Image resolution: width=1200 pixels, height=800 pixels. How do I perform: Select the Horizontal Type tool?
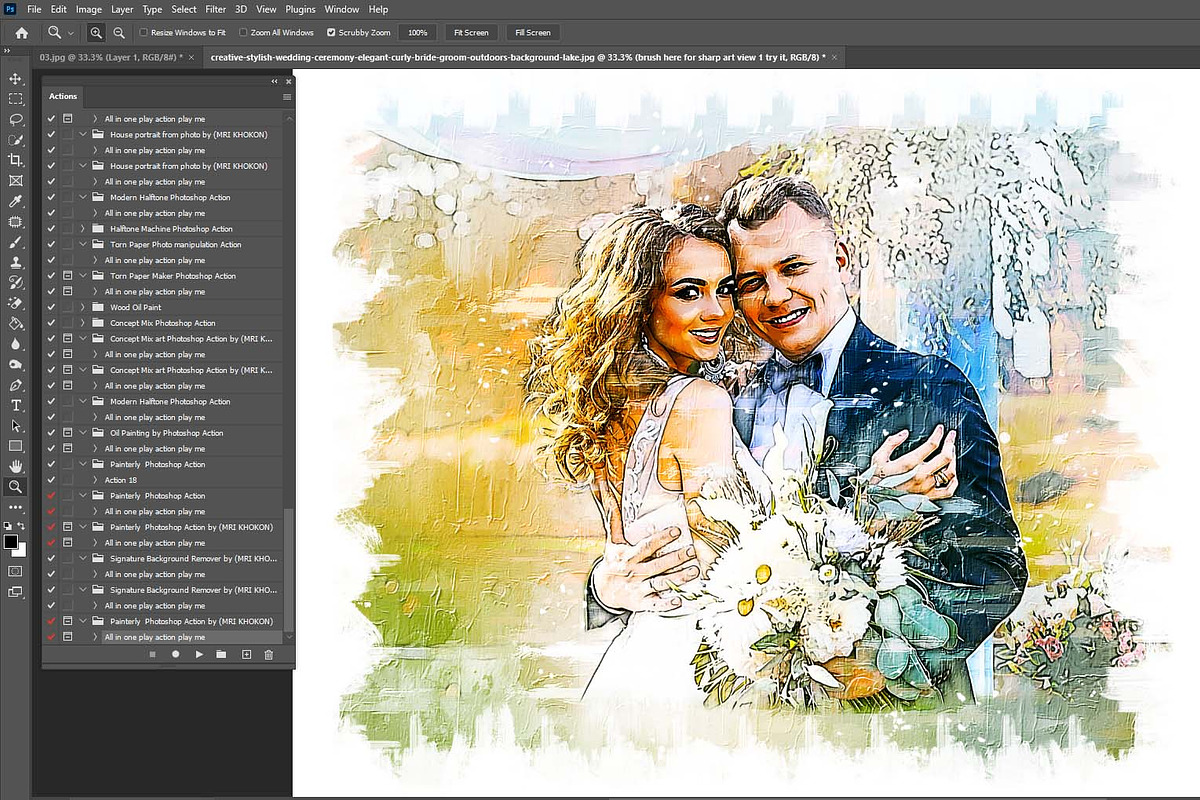pos(15,405)
